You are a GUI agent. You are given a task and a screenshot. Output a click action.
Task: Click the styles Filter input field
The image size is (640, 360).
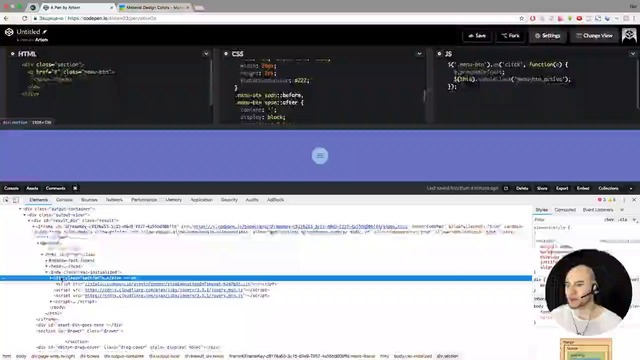click(567, 220)
